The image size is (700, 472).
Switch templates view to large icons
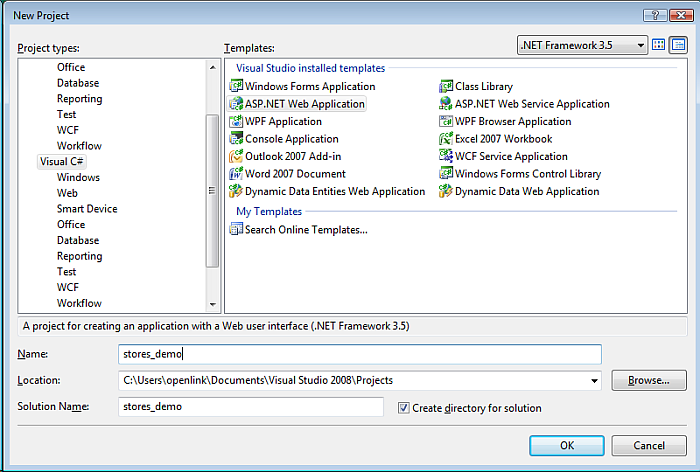coord(659,45)
